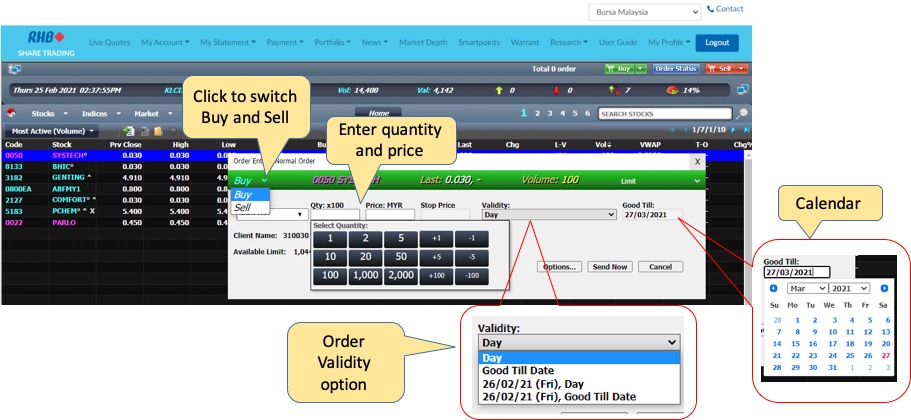Viewport: 911px width, 420px height.
Task: Click the pie chart icon beside 14%
Action: click(672, 91)
